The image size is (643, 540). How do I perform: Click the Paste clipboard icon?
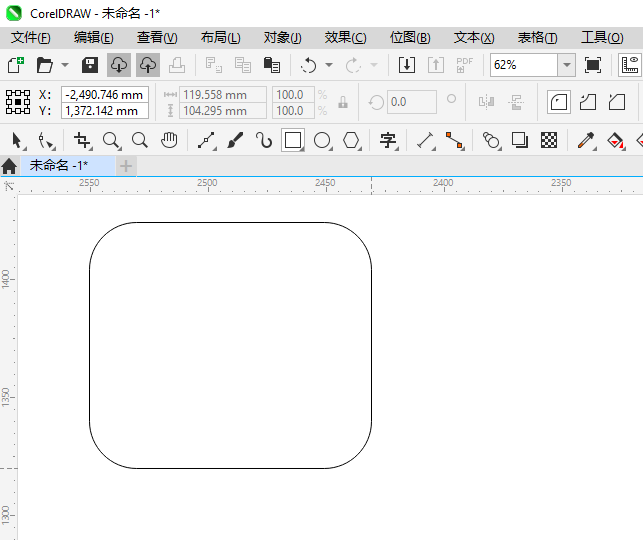pos(271,65)
